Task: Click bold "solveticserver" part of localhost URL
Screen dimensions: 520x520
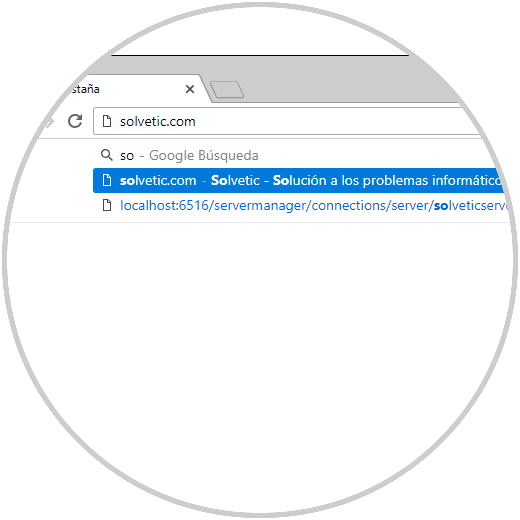Action: click(x=471, y=206)
